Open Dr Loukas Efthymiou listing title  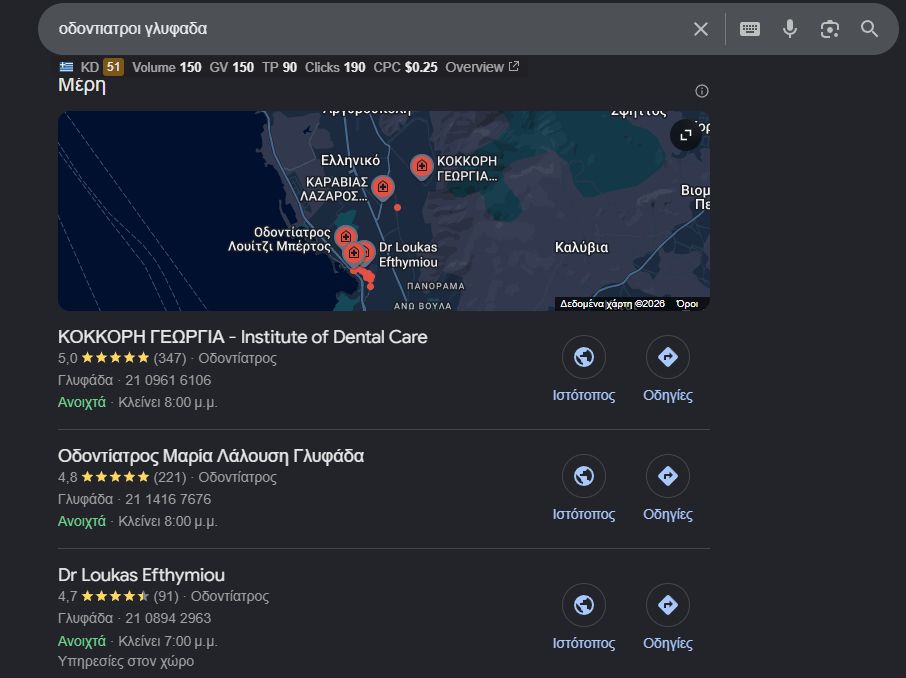pyautogui.click(x=142, y=575)
